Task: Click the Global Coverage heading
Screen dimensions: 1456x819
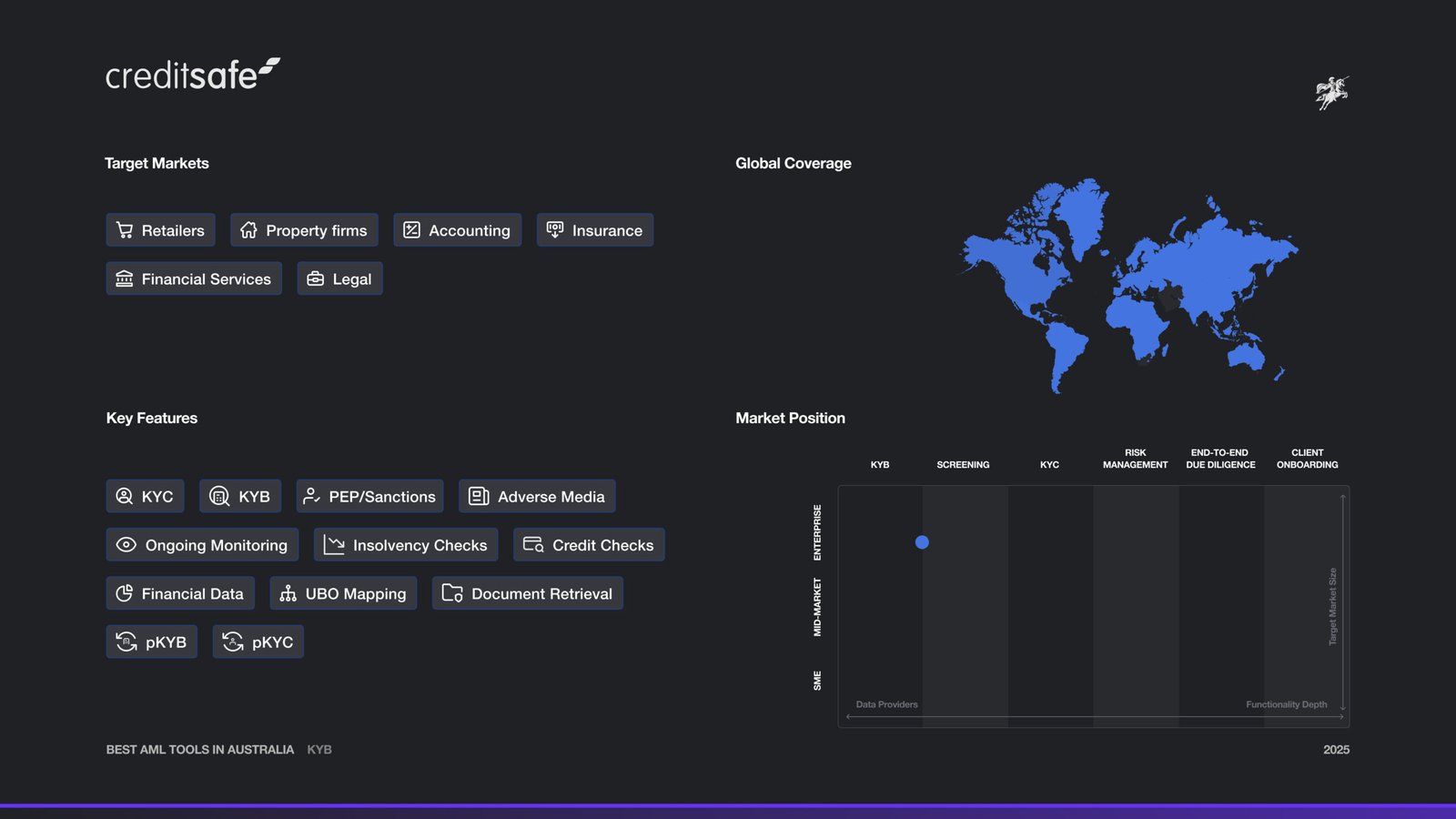Action: pos(794,163)
